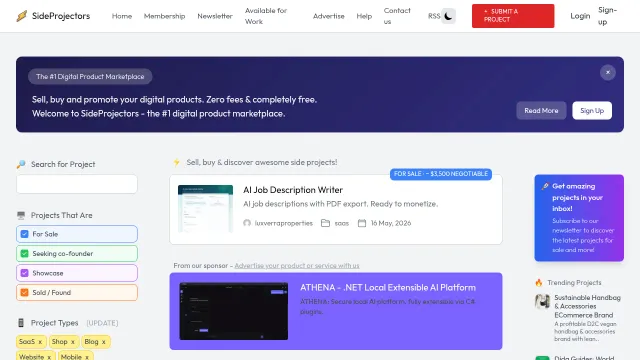The image size is (640, 360).
Task: Click the fire icon beside Trending Projects
Action: coord(539,282)
